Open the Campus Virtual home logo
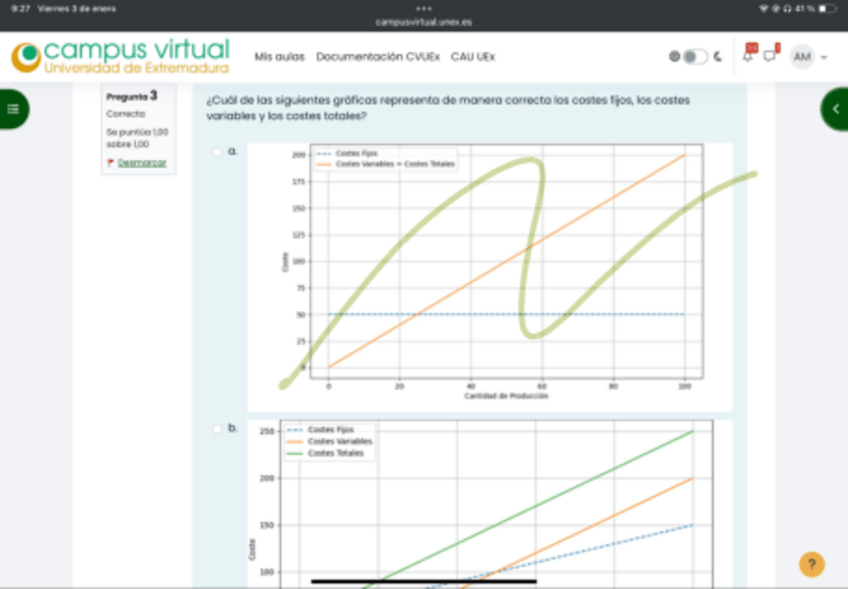 coord(121,56)
